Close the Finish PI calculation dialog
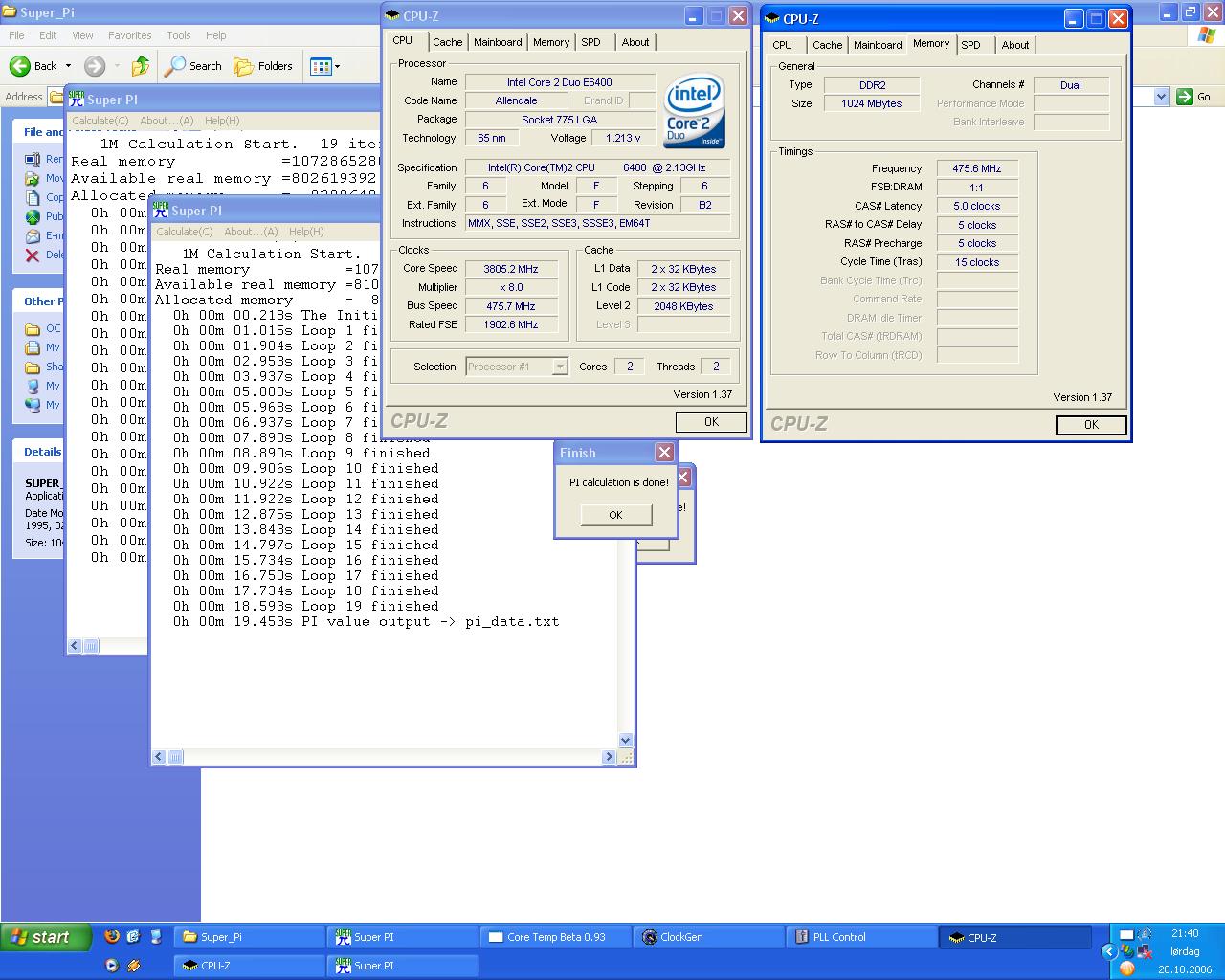 pos(664,452)
